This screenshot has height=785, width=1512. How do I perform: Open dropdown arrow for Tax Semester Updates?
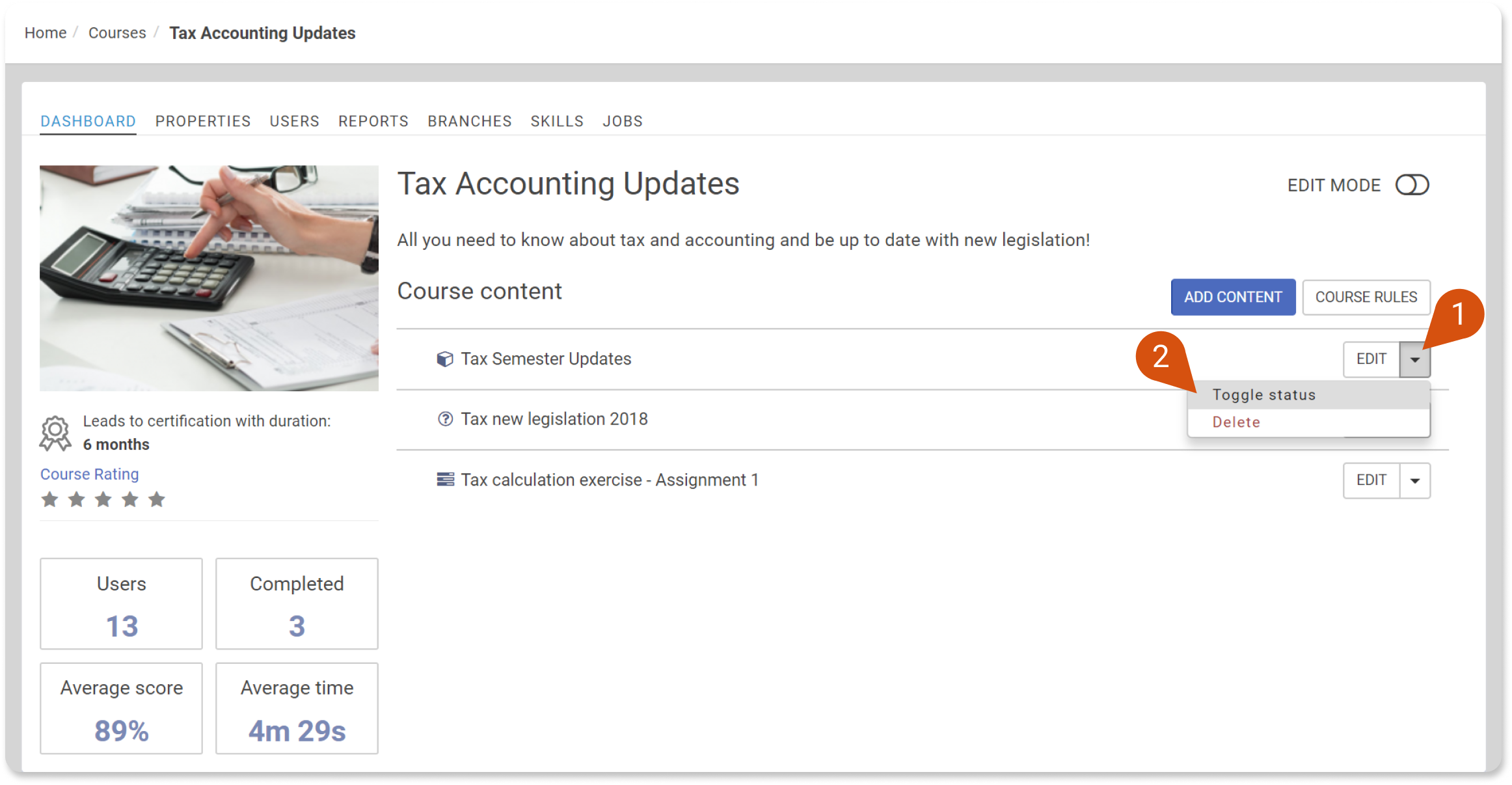click(x=1415, y=359)
